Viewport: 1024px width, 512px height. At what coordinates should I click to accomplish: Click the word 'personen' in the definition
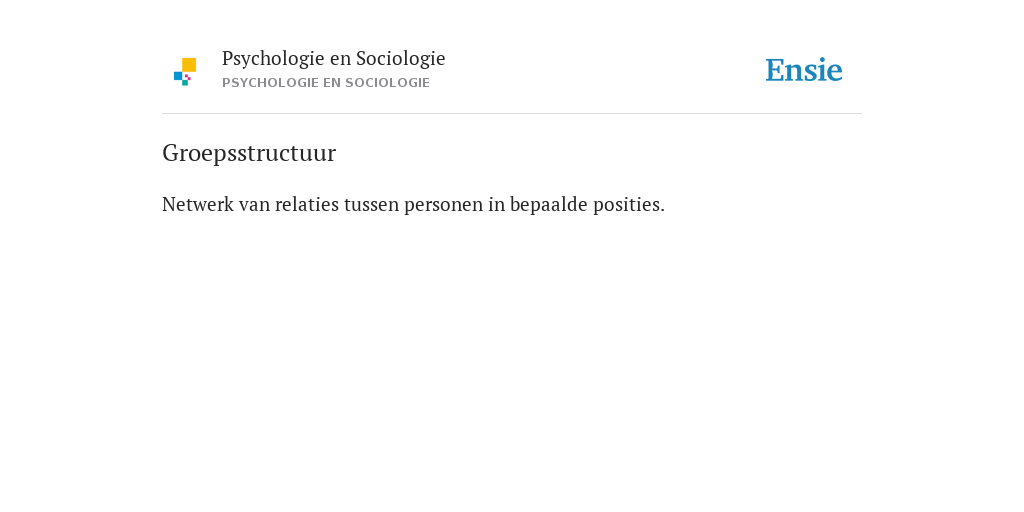(x=443, y=206)
